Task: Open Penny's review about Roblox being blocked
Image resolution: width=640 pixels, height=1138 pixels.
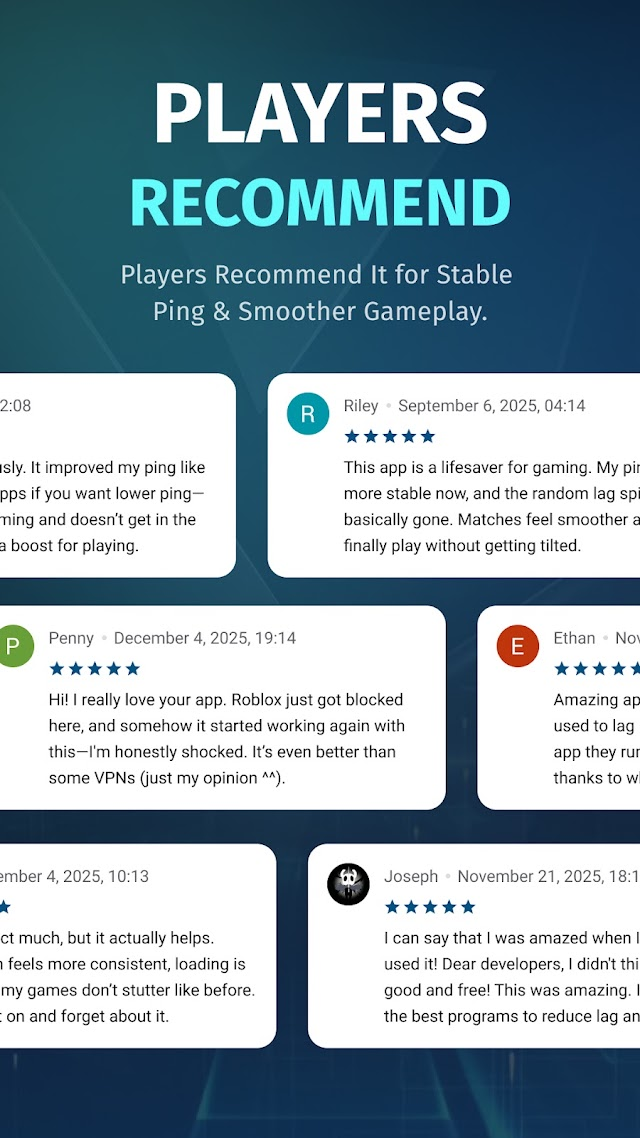Action: 227,739
